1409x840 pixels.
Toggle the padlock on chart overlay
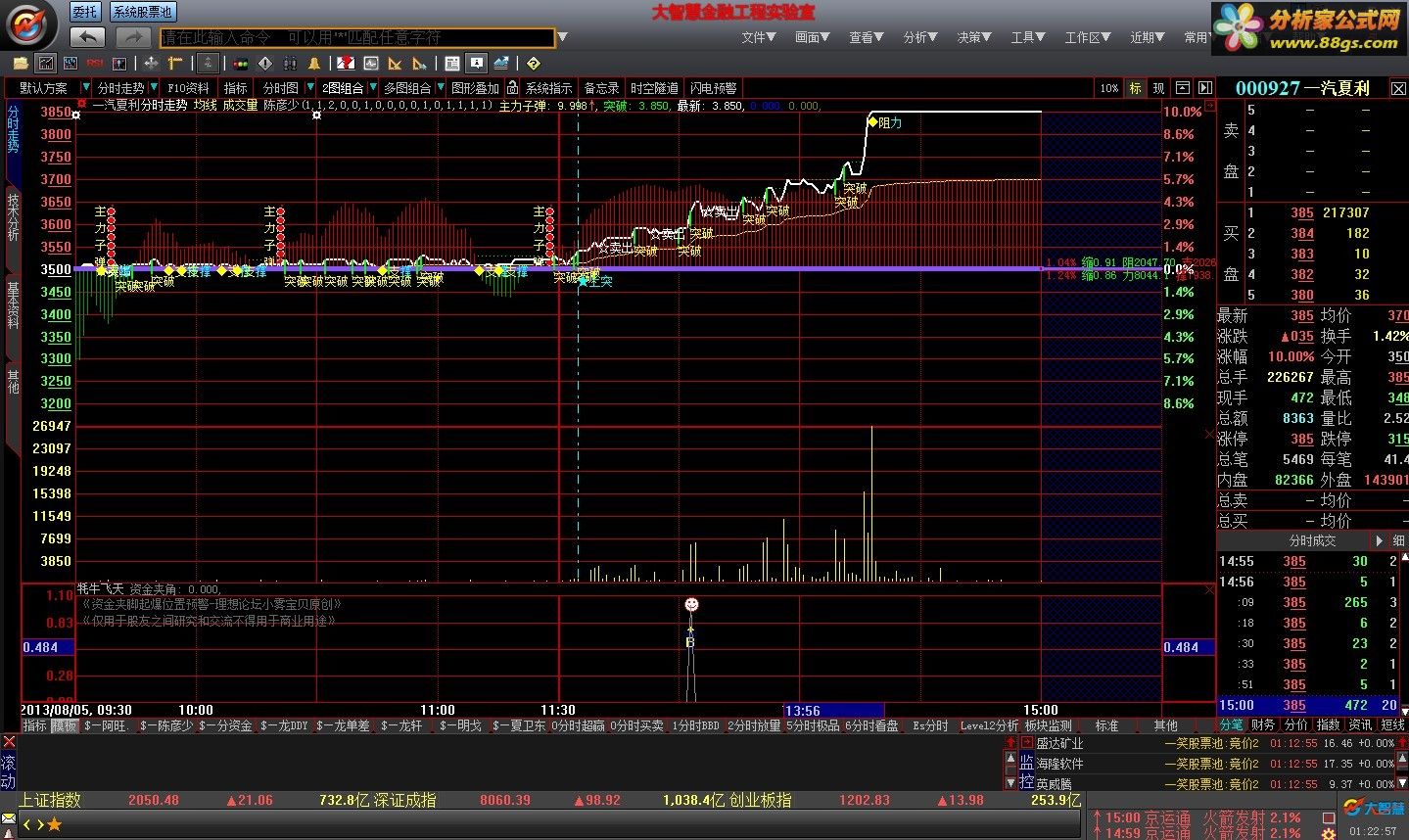click(x=512, y=88)
